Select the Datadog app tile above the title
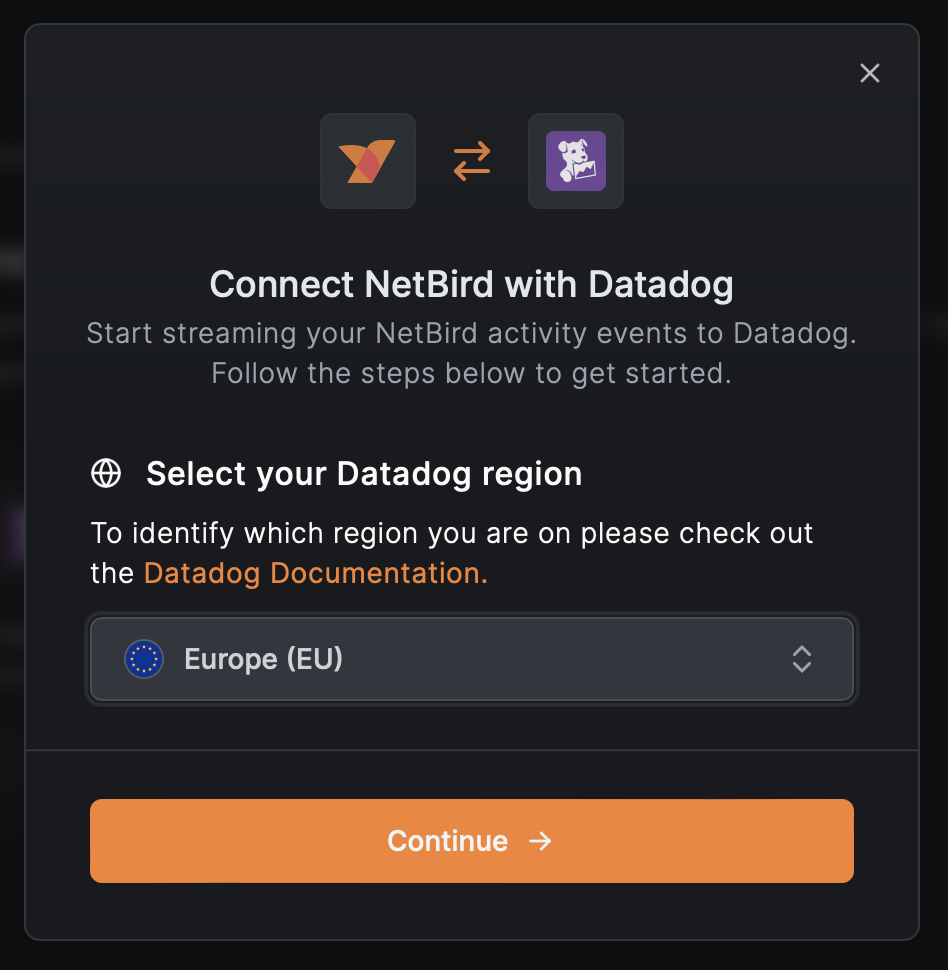 click(575, 160)
